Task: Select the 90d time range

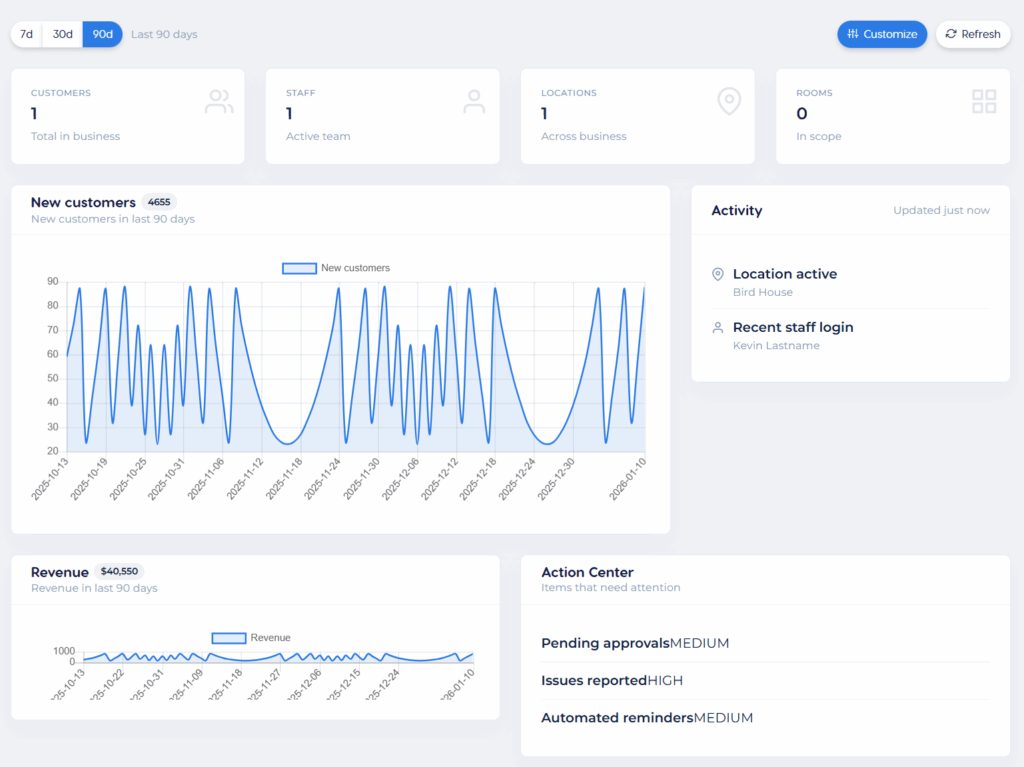Action: tap(102, 34)
